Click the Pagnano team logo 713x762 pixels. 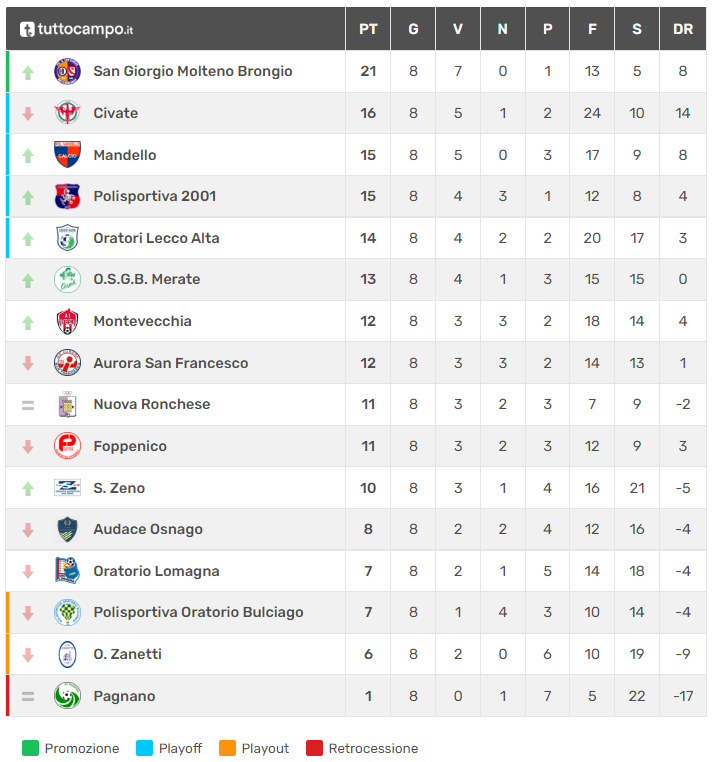67,696
